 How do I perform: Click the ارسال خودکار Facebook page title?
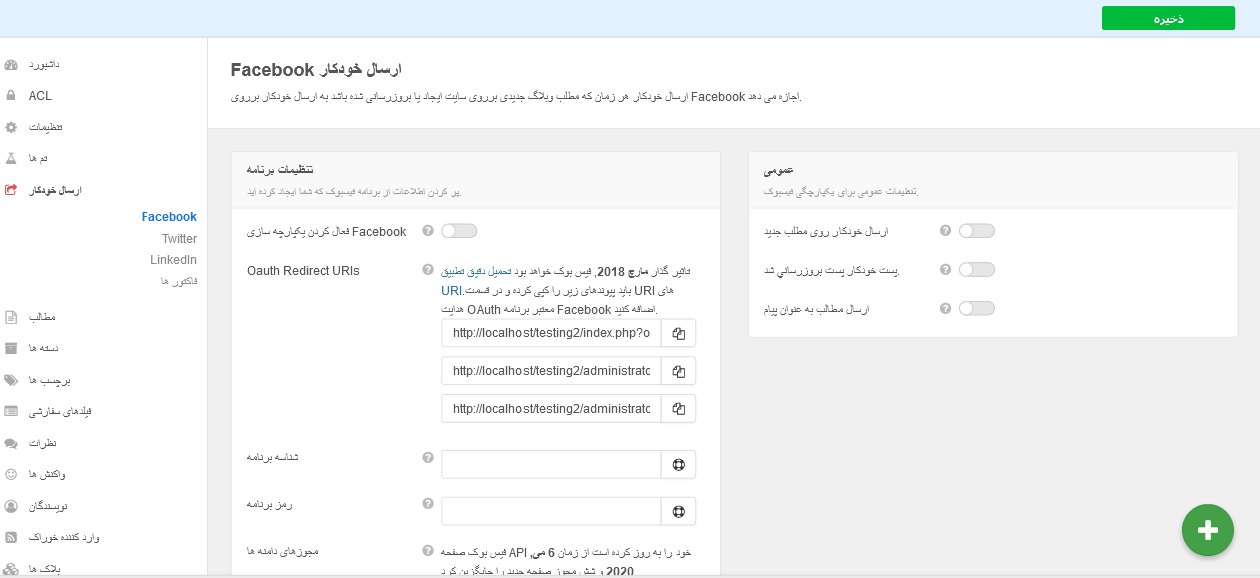pos(316,70)
